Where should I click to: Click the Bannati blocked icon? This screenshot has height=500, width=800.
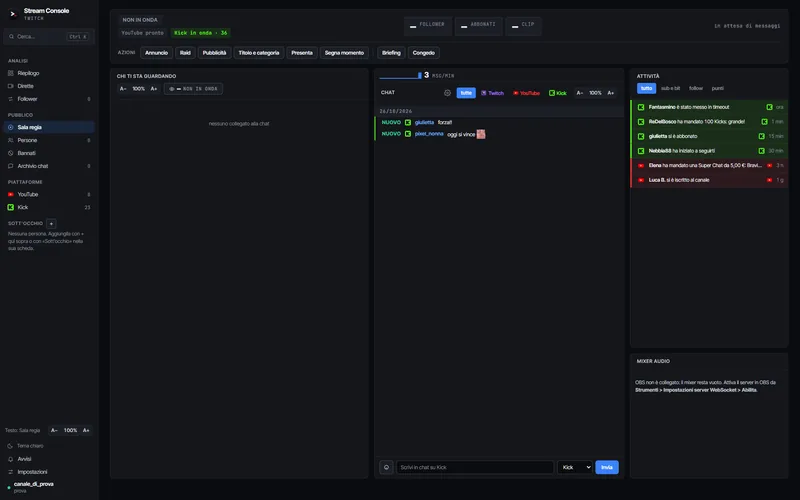tap(11, 153)
